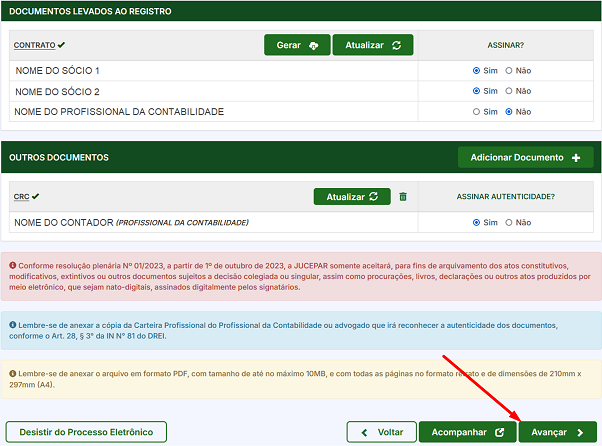
Task: Click Atualizar button in the CRC row
Action: pos(351,197)
